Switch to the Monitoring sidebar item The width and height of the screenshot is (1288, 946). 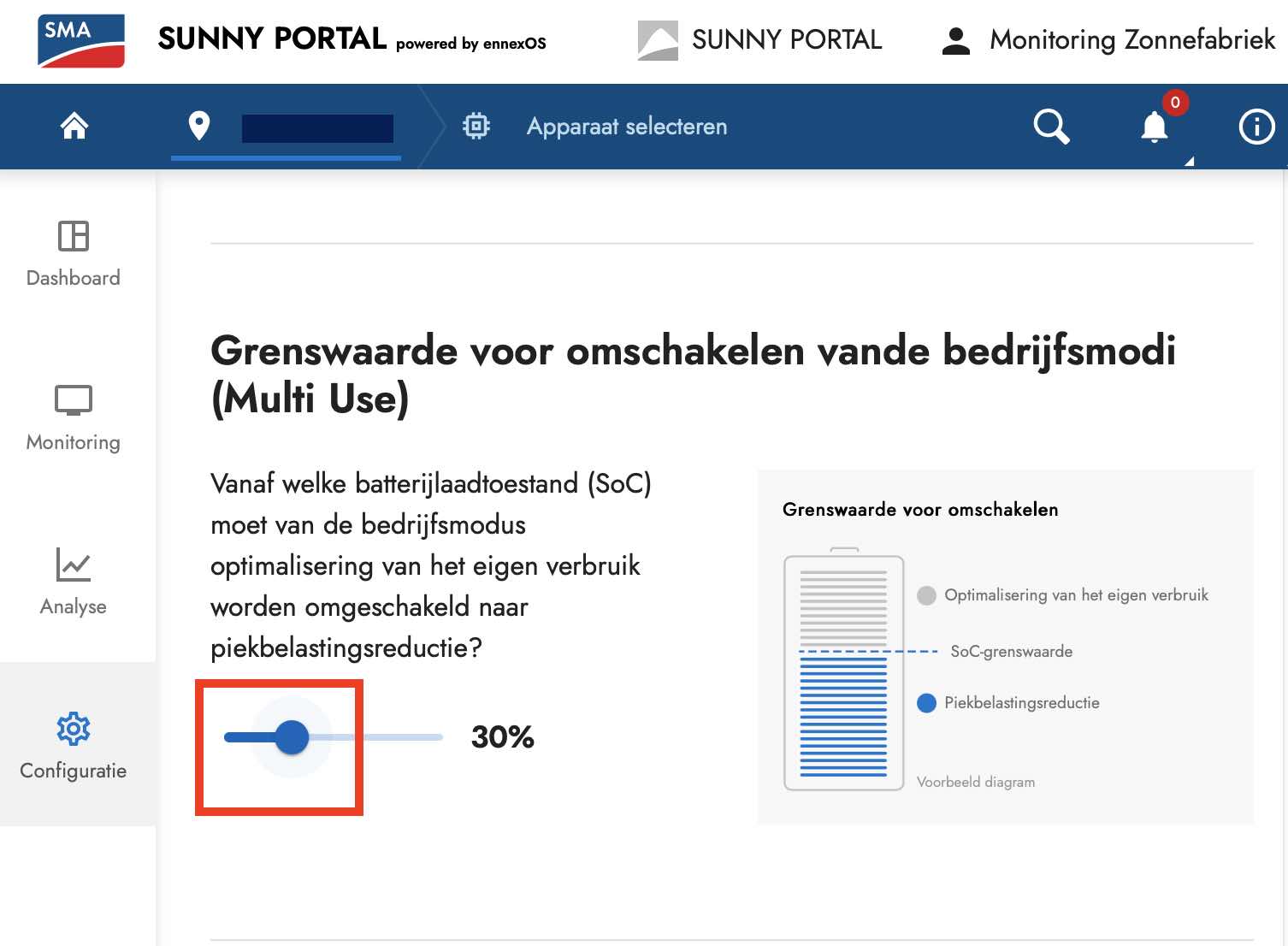74,419
